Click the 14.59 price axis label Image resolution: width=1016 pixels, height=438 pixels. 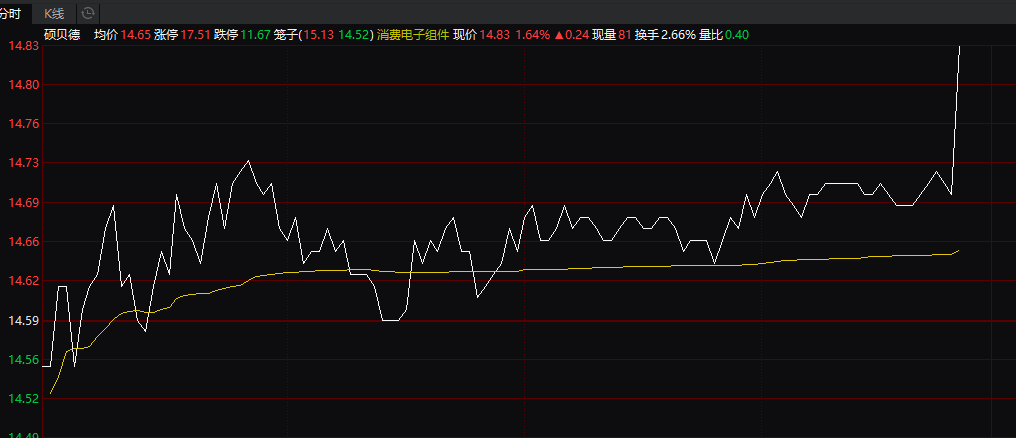coord(23,321)
